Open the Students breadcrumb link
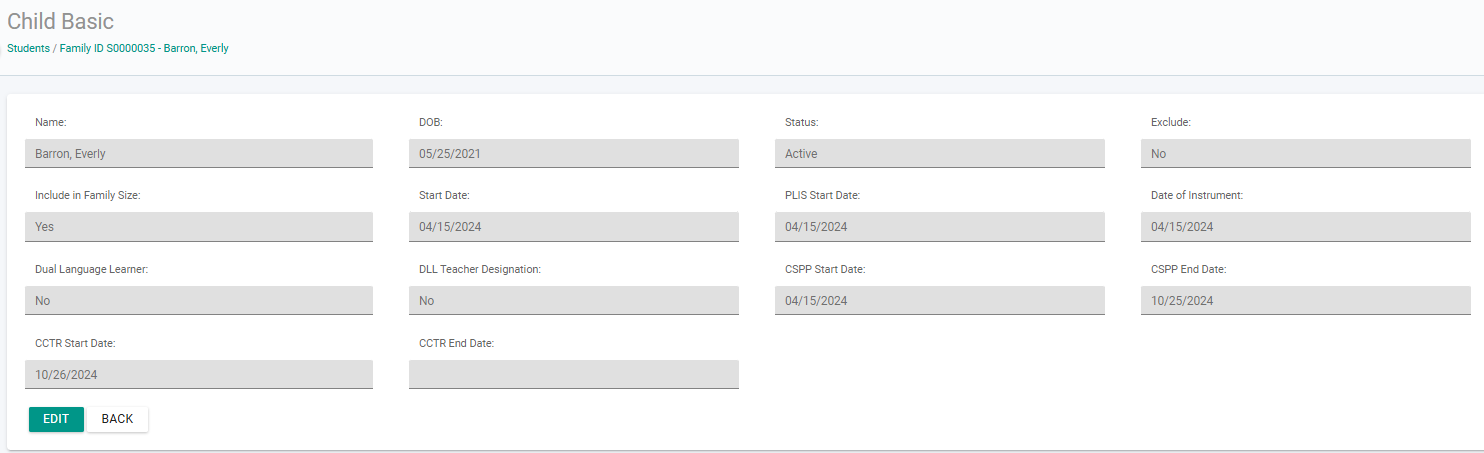 28,48
